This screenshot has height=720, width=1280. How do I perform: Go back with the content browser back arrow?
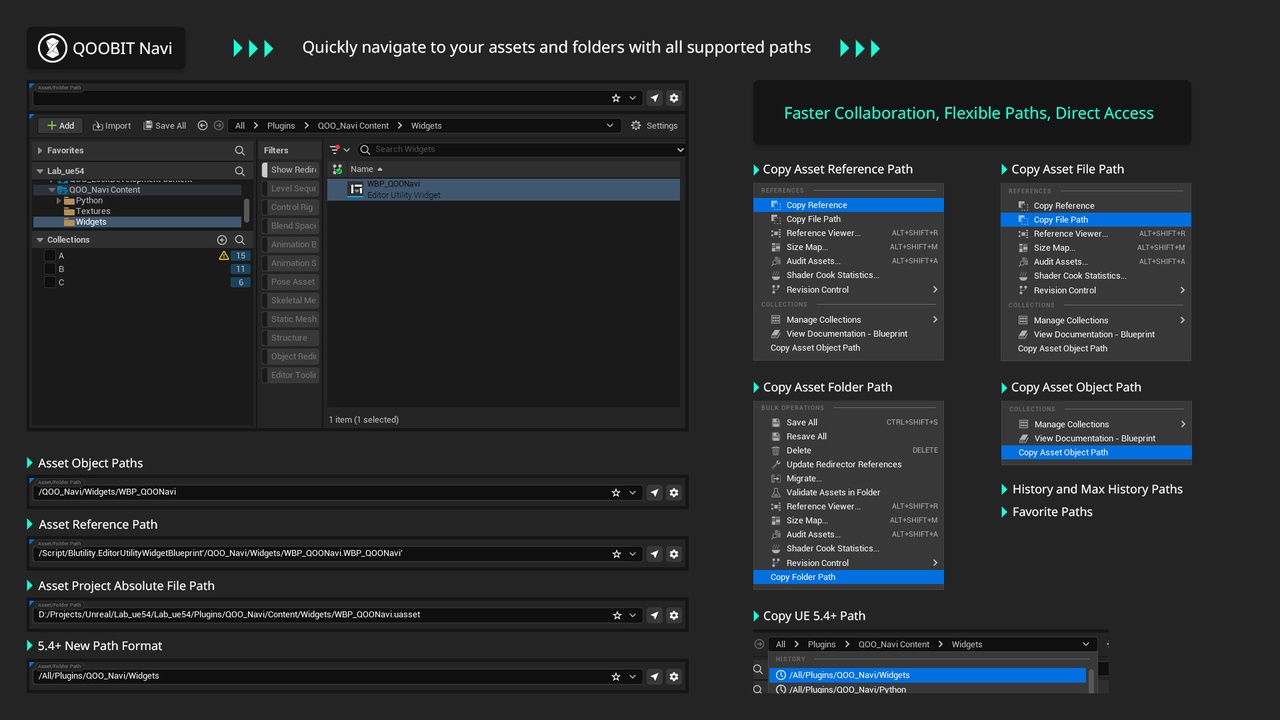coord(203,126)
